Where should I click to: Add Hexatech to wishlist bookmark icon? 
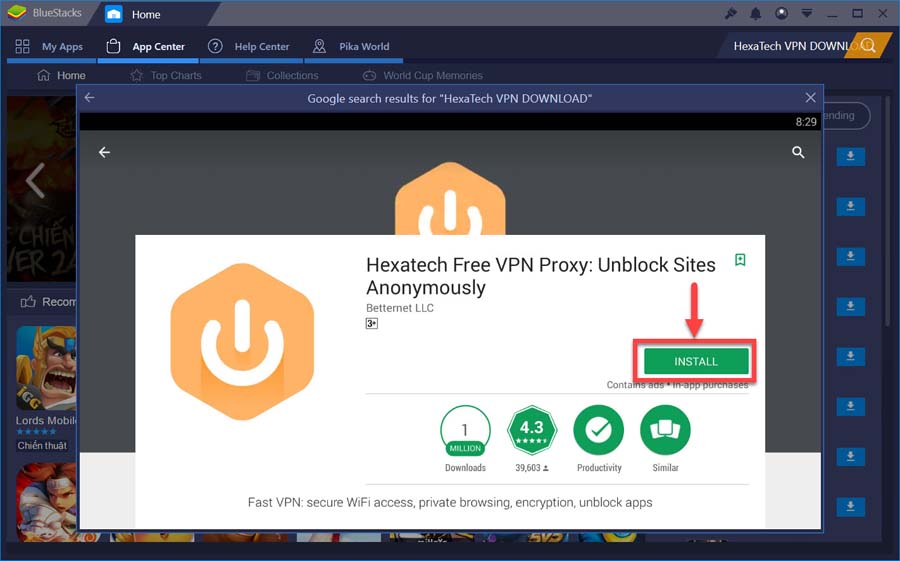tap(740, 260)
